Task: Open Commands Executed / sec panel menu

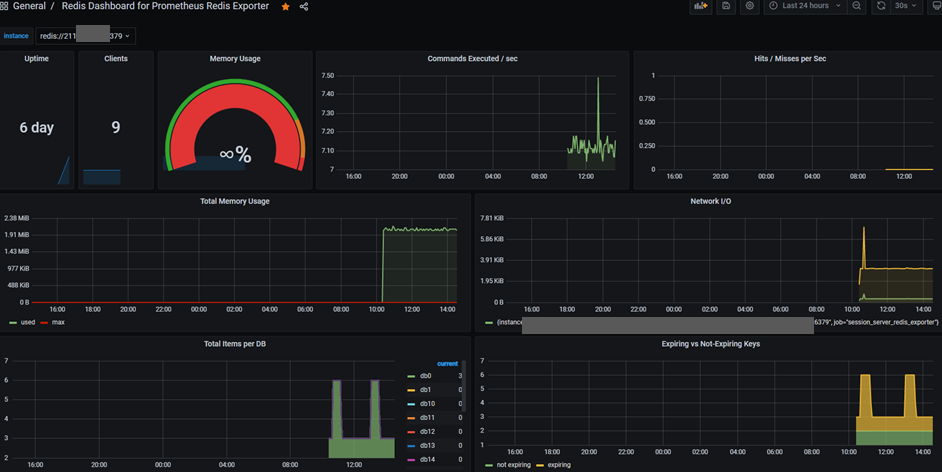Action: [x=472, y=59]
